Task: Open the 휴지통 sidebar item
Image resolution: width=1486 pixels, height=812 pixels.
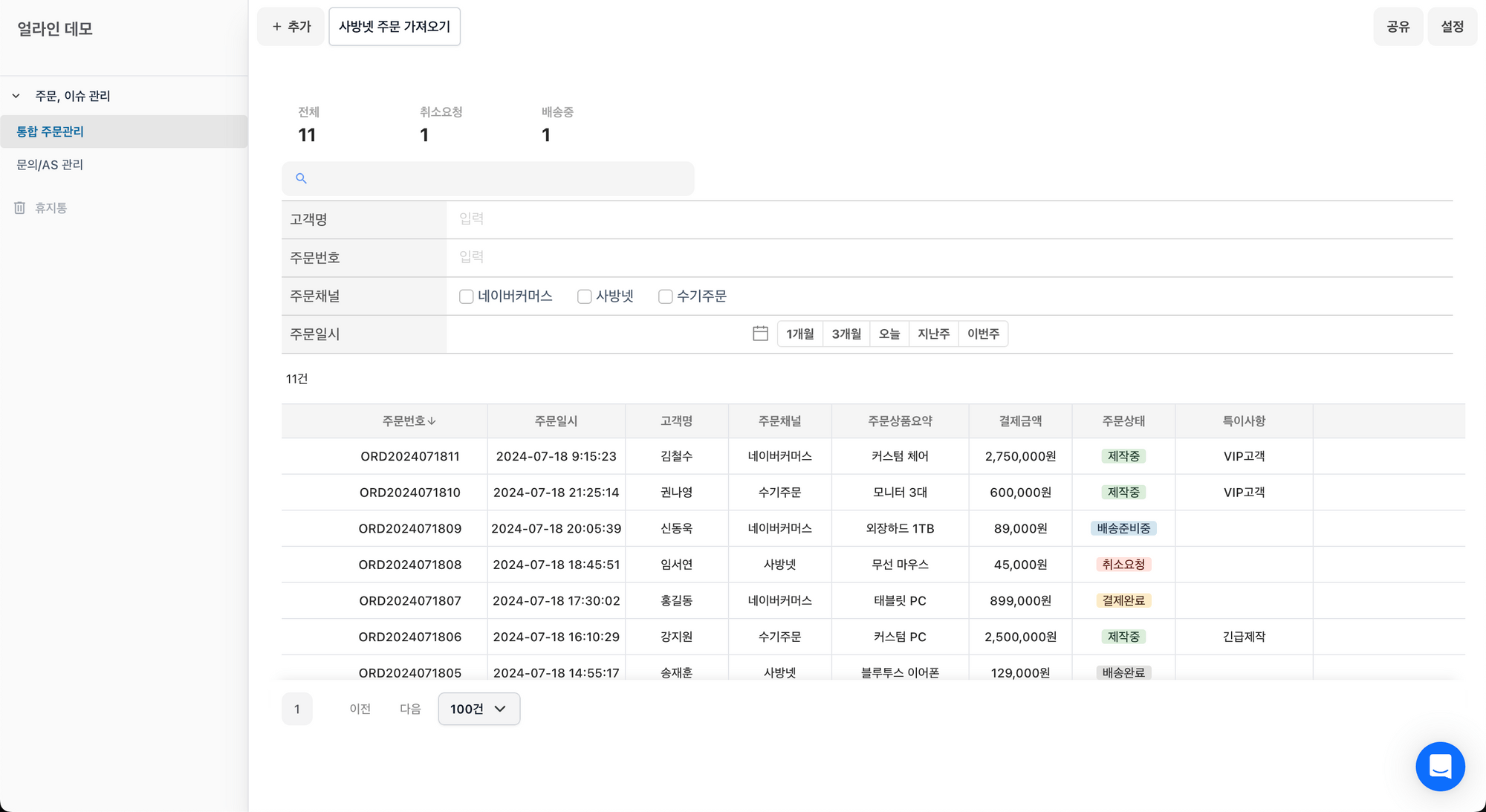Action: pos(51,208)
